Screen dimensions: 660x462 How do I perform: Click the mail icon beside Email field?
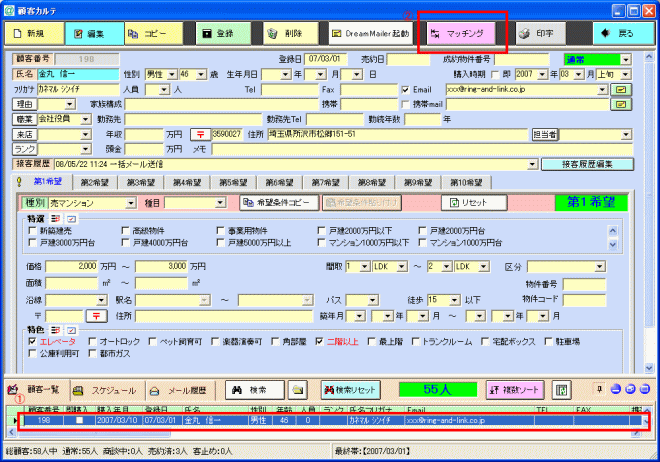(621, 89)
